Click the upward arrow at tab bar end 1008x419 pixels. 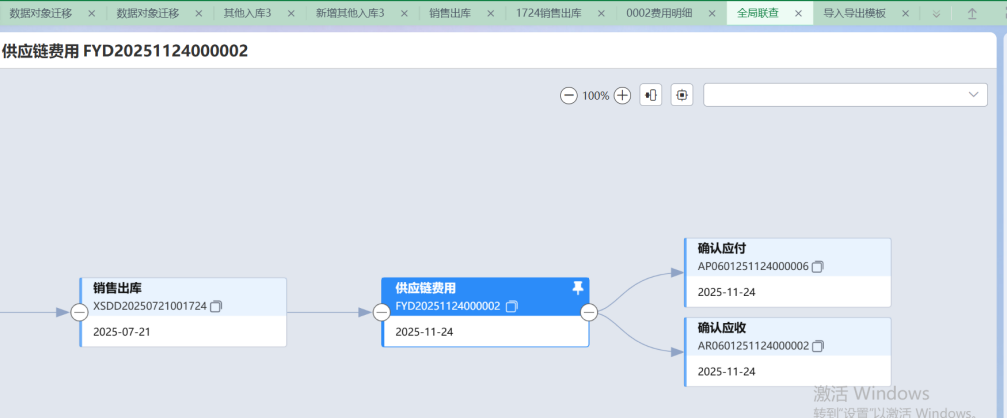(972, 14)
